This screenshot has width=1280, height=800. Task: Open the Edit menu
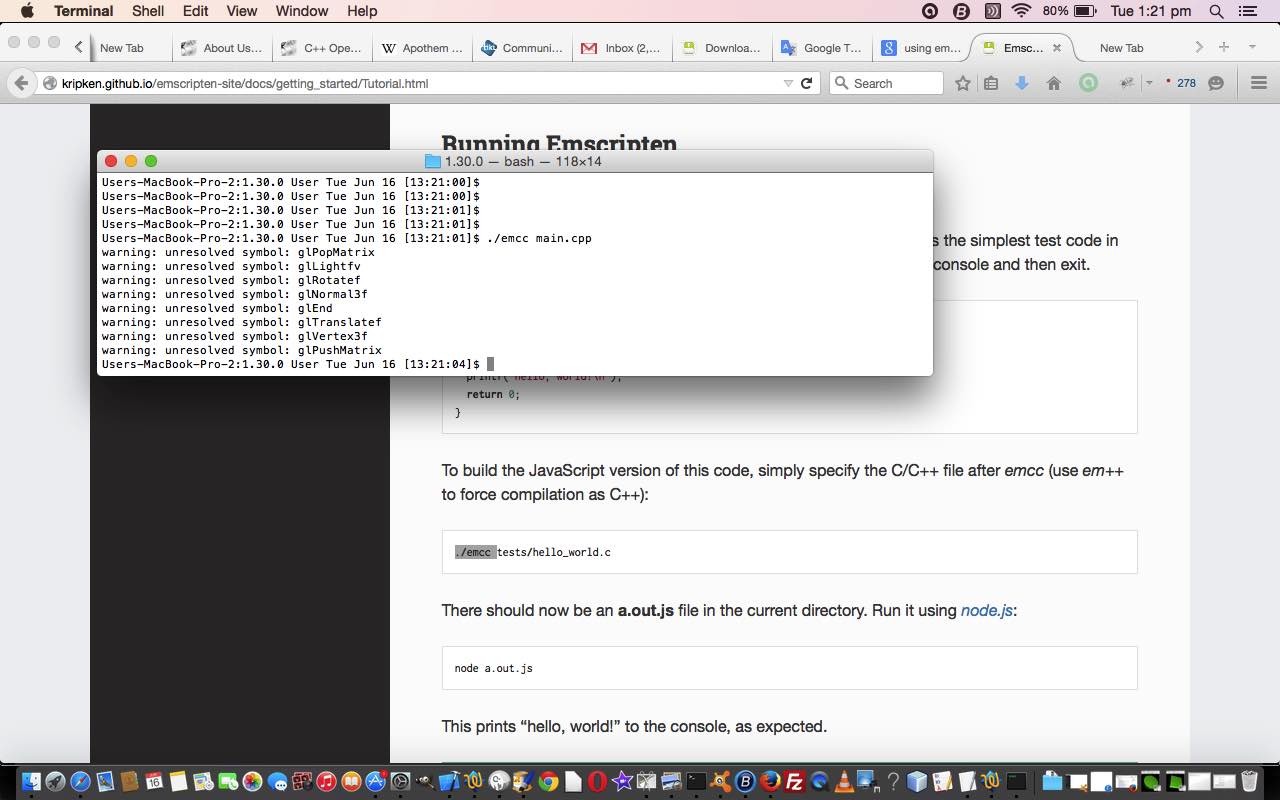tap(195, 11)
